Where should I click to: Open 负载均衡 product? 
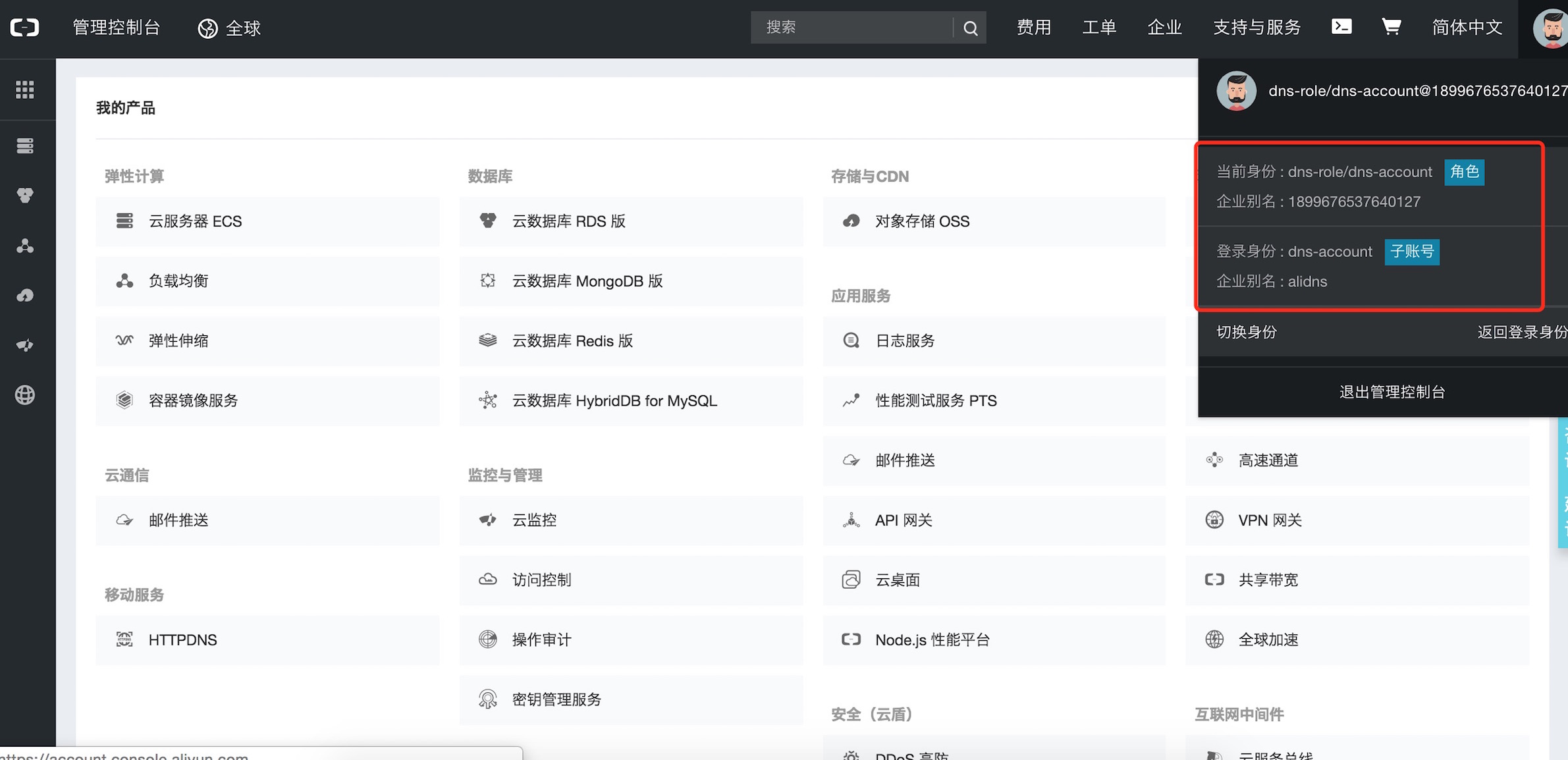(x=267, y=281)
